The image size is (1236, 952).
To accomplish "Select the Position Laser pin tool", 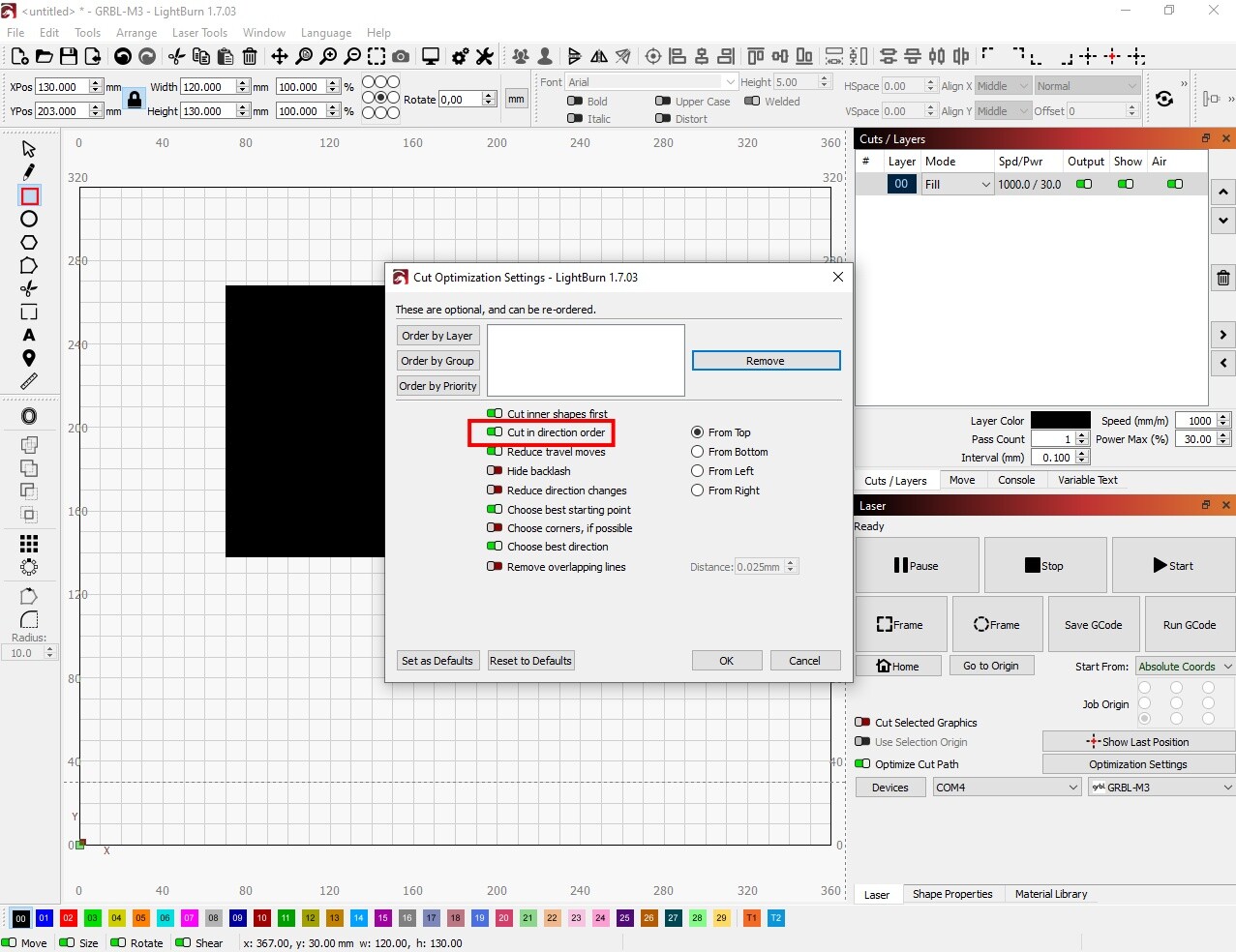I will 28,359.
